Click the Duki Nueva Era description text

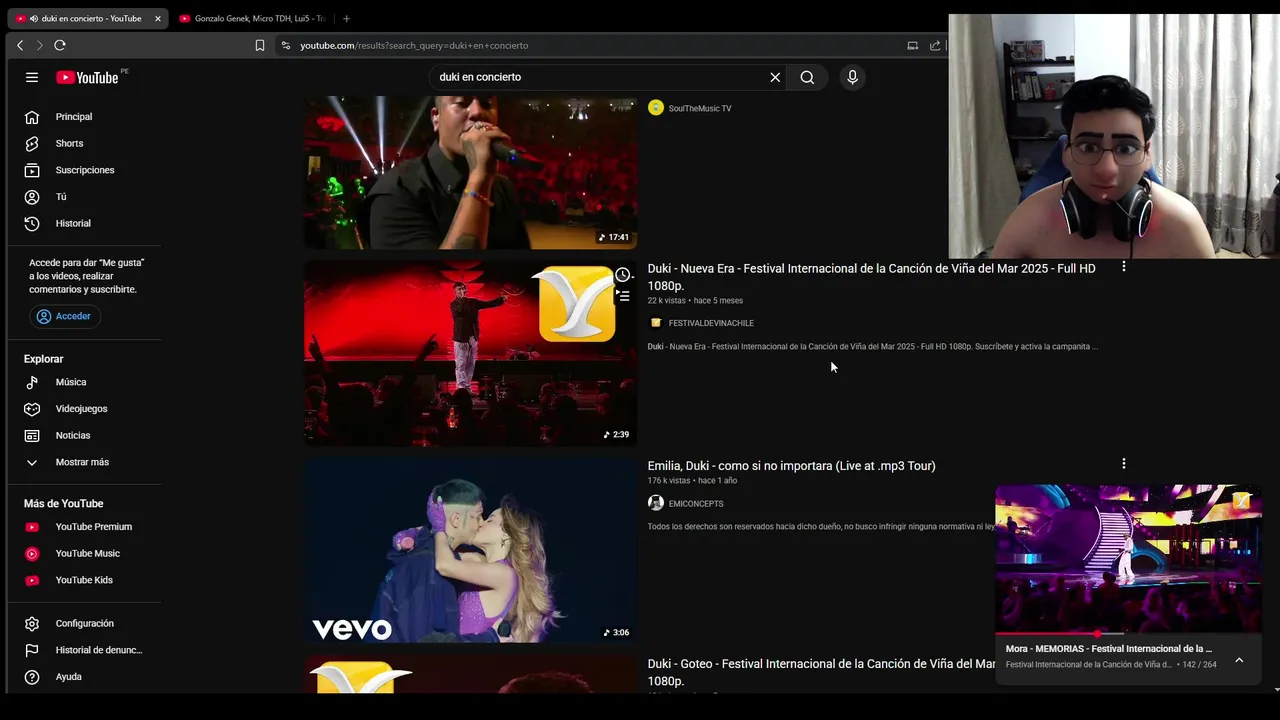872,347
